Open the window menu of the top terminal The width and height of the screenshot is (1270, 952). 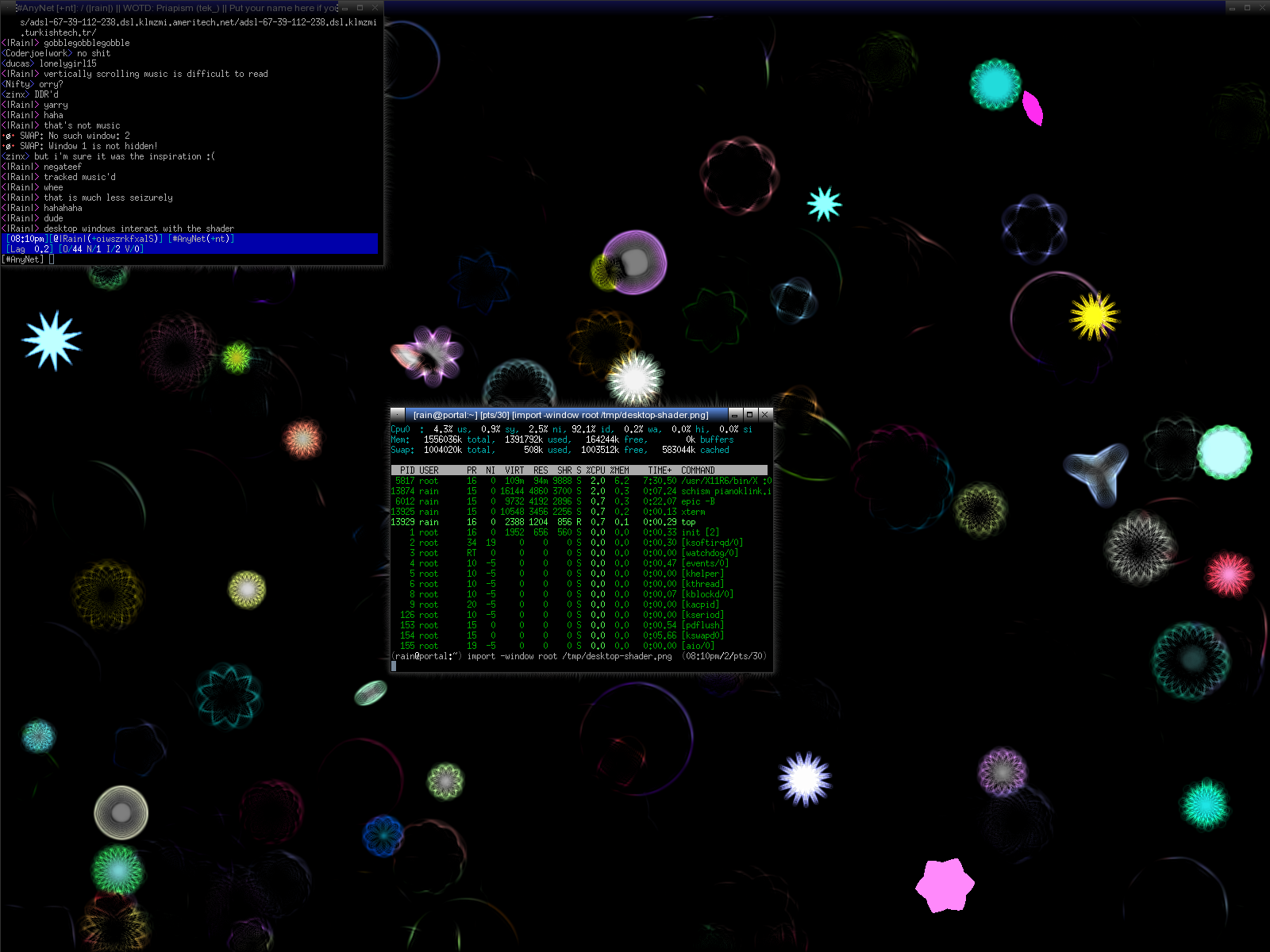(x=398, y=415)
